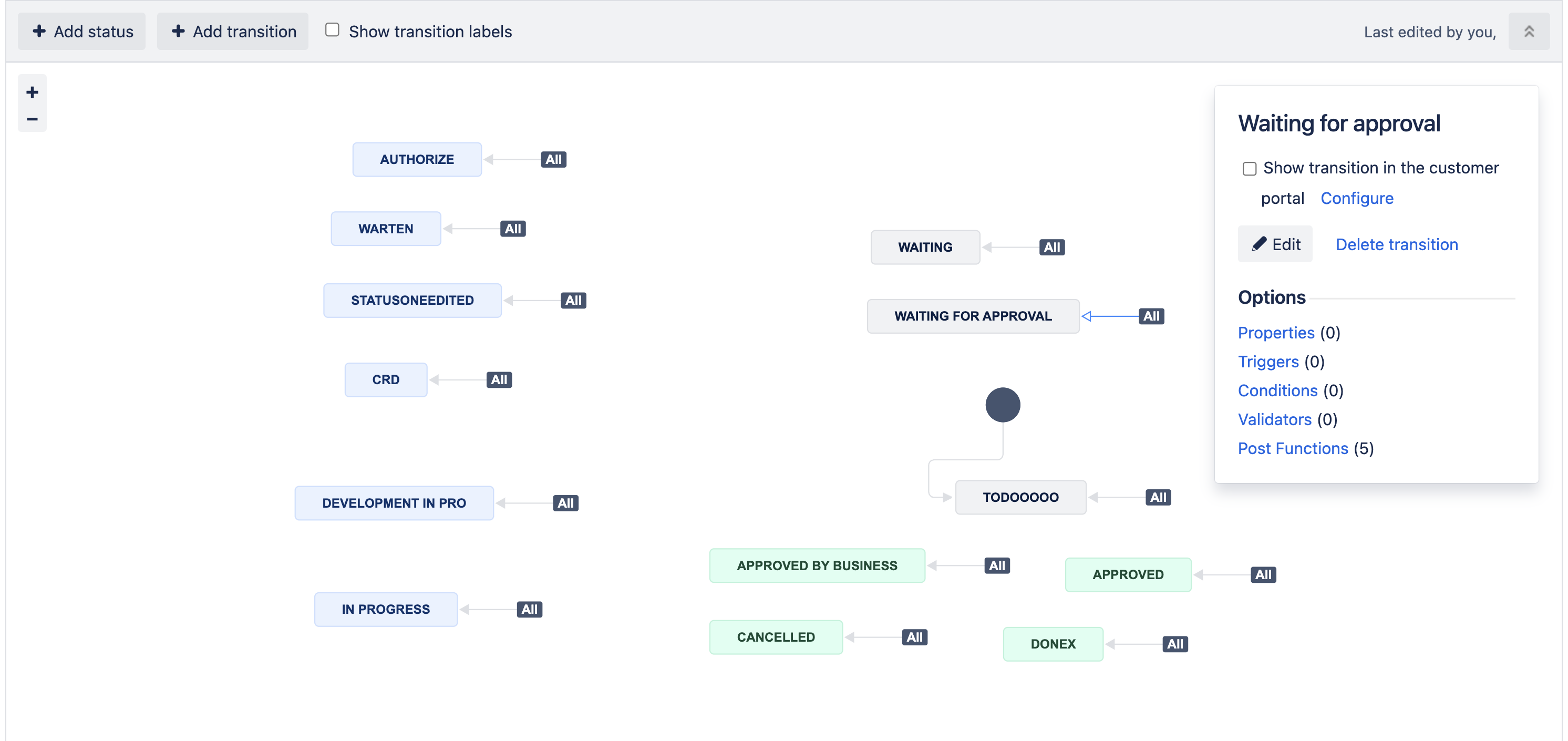Collapse the header with double chevron button
The height and width of the screenshot is (741, 1568).
[x=1529, y=31]
